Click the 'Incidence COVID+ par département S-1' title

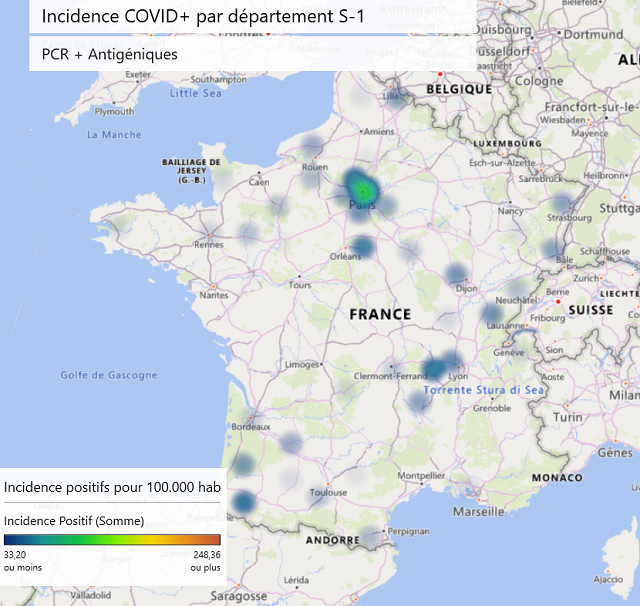pyautogui.click(x=203, y=17)
